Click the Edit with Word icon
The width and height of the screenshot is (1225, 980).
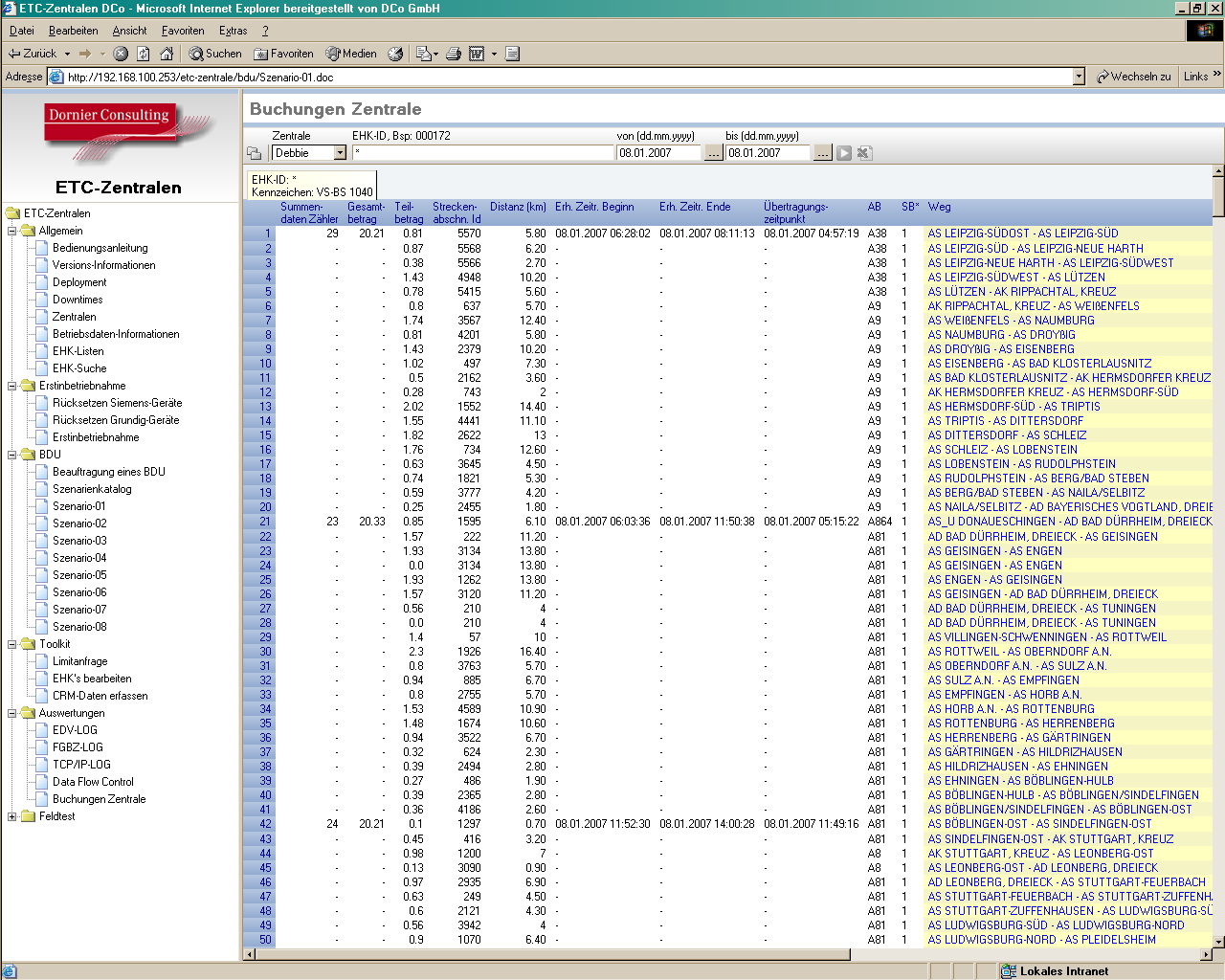(477, 54)
